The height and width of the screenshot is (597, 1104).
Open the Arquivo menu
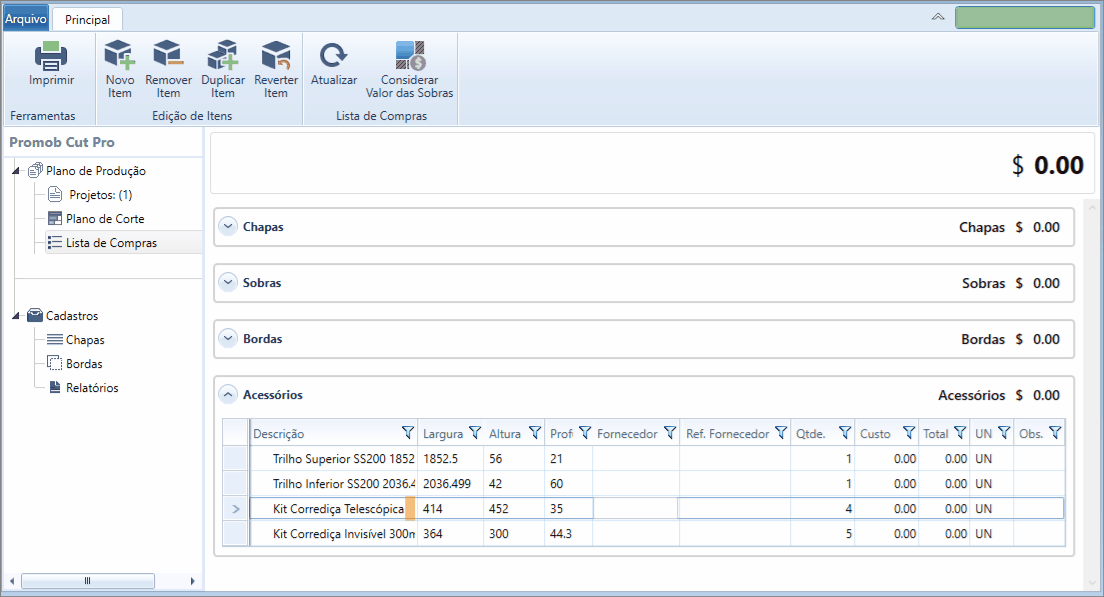[x=26, y=19]
